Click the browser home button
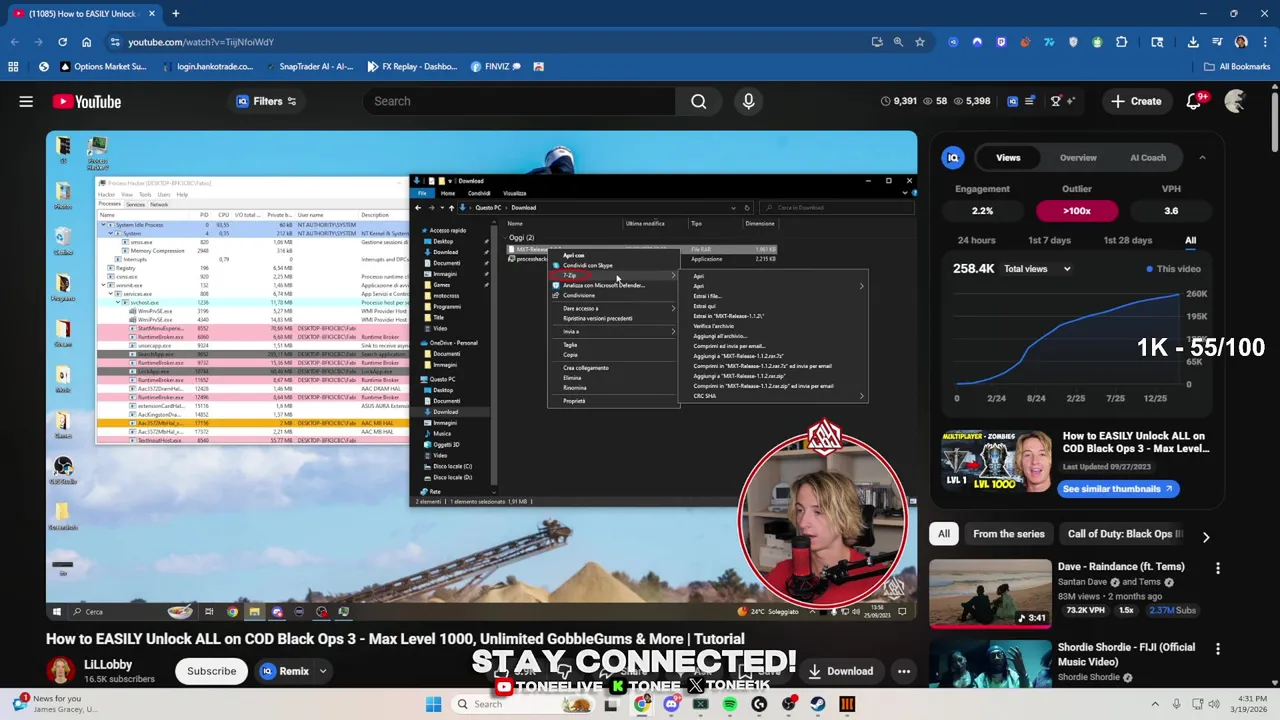 tap(86, 42)
